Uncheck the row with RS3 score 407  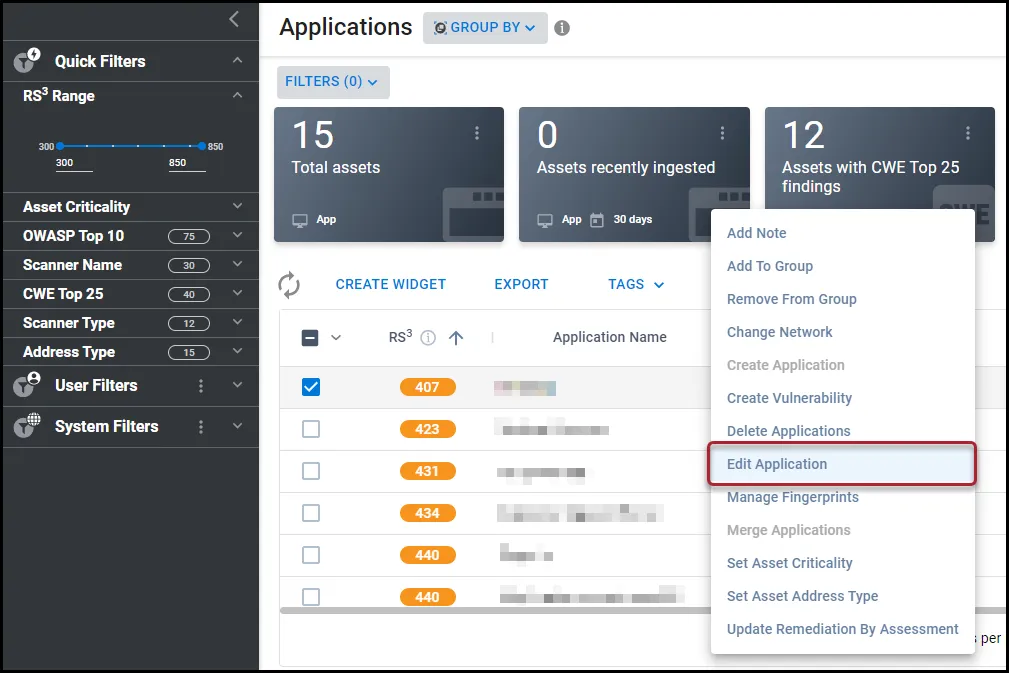point(311,387)
